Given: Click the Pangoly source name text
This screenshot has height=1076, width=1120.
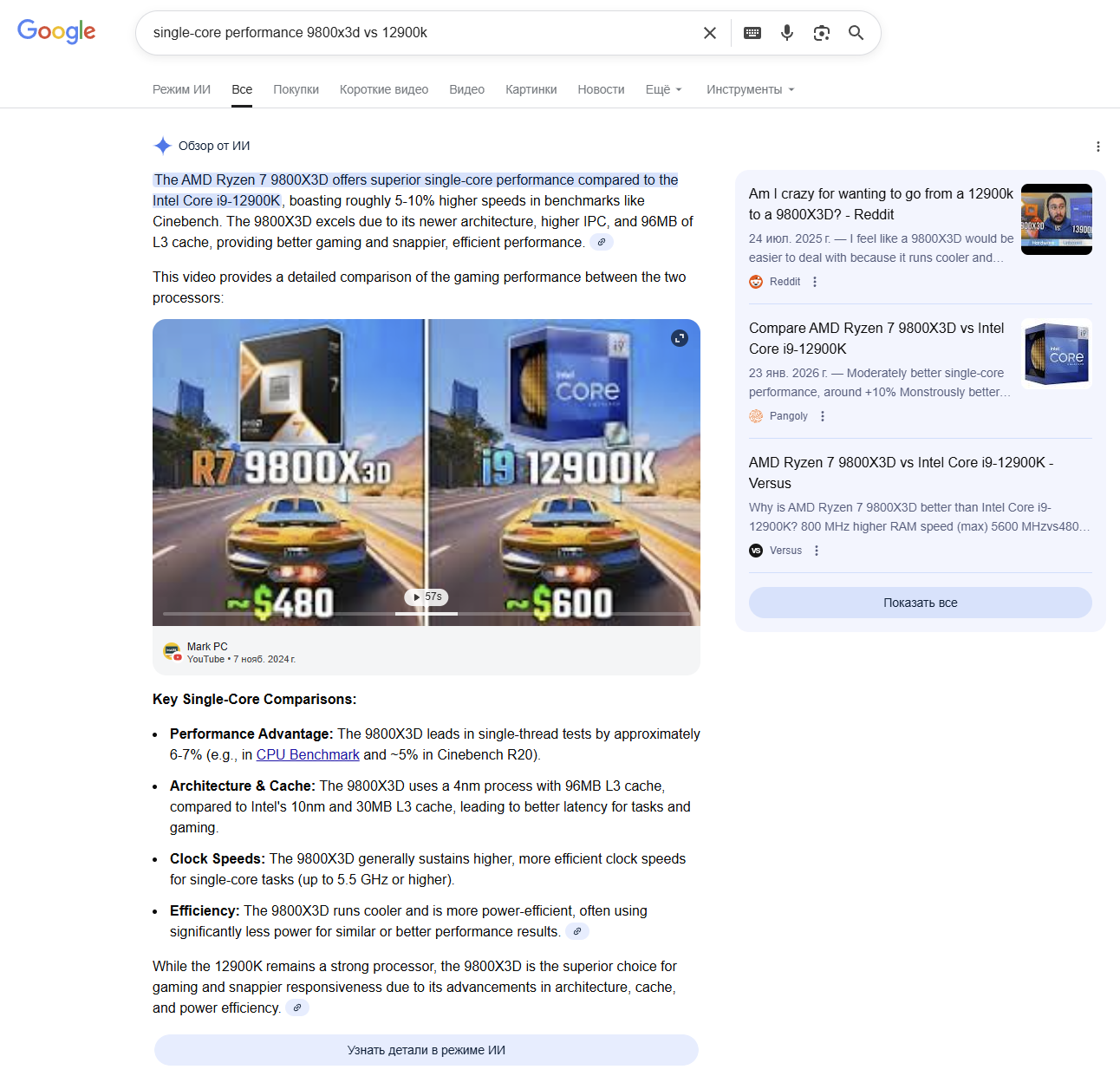Looking at the screenshot, I should pyautogui.click(x=789, y=416).
